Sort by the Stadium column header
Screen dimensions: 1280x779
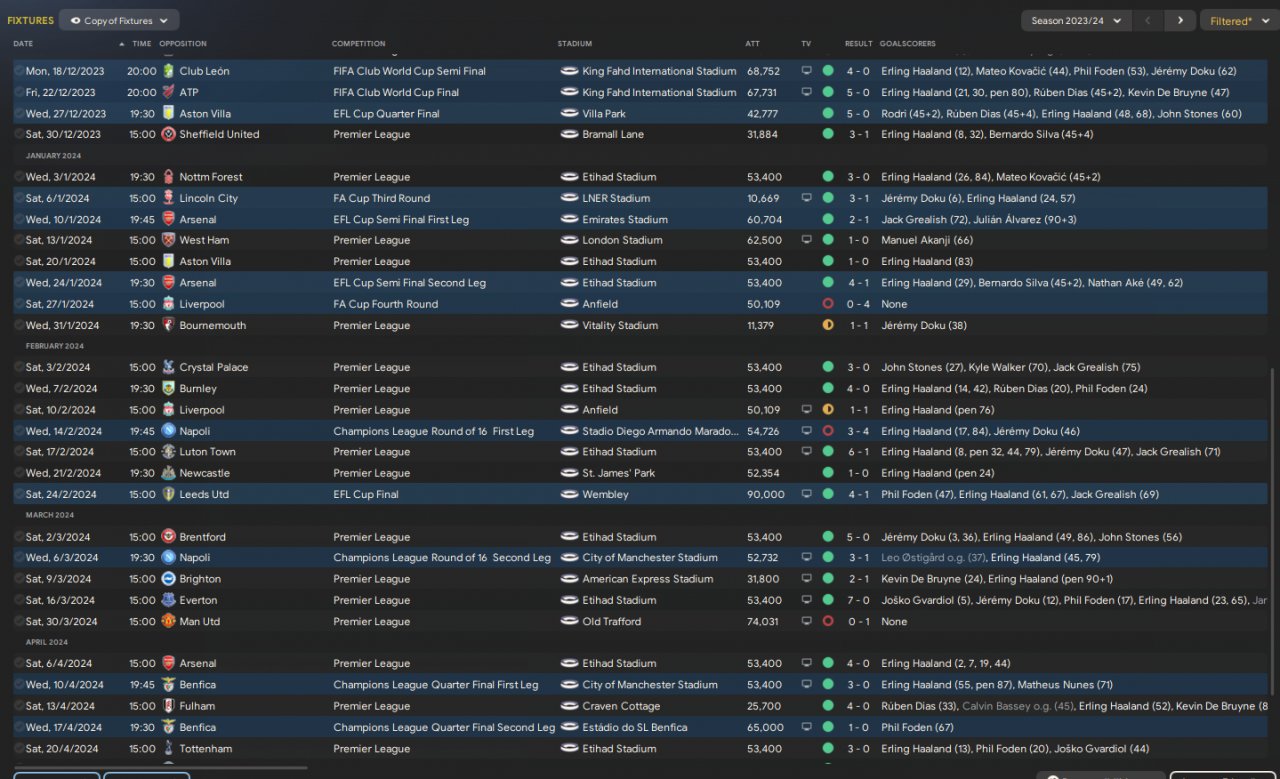pyautogui.click(x=575, y=44)
